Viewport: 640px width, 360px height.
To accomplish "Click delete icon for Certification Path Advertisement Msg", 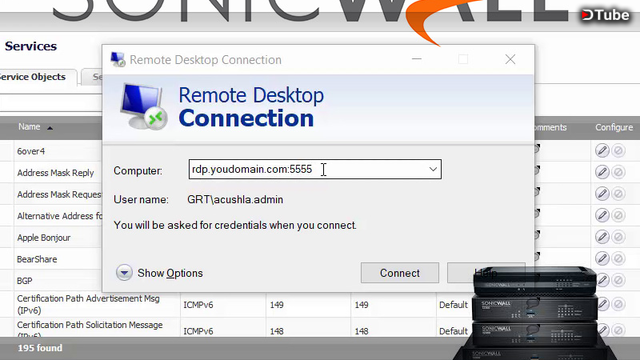I will click(619, 304).
